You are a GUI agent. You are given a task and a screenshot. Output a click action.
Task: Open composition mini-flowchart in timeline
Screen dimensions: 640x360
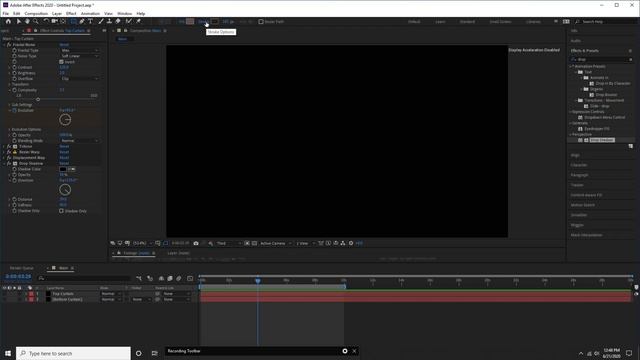tap(139, 278)
